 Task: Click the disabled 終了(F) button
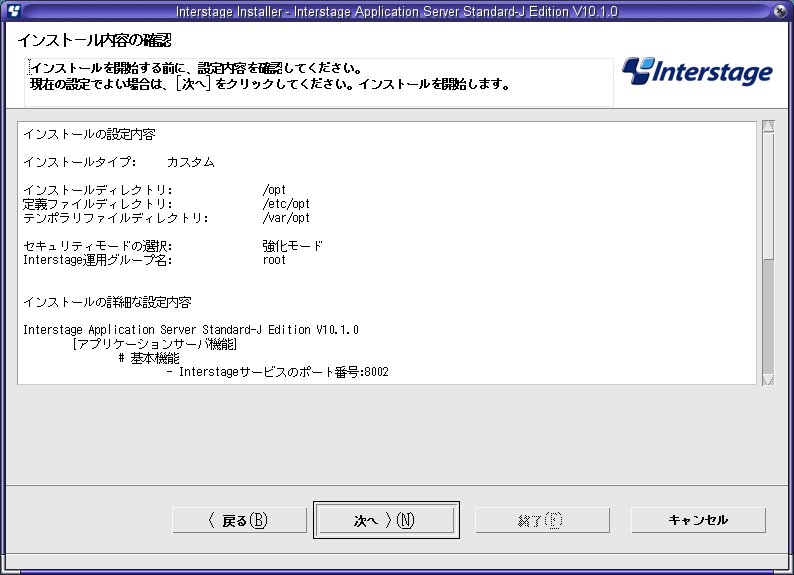click(x=542, y=520)
